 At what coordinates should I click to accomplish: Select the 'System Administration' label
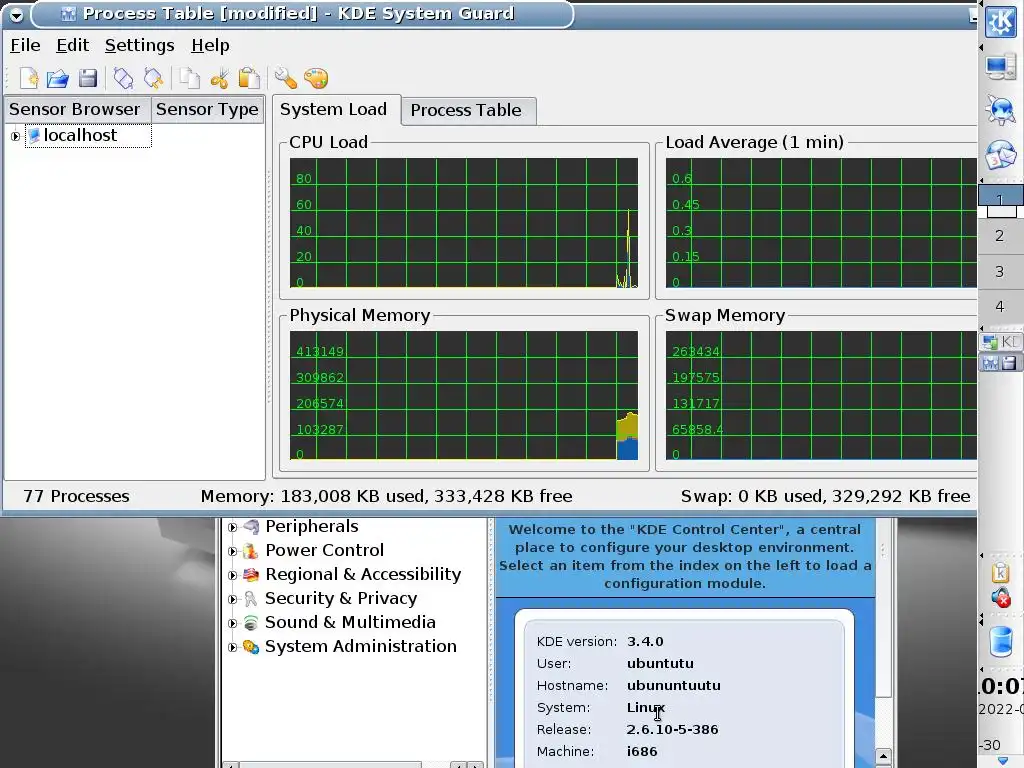(x=360, y=647)
